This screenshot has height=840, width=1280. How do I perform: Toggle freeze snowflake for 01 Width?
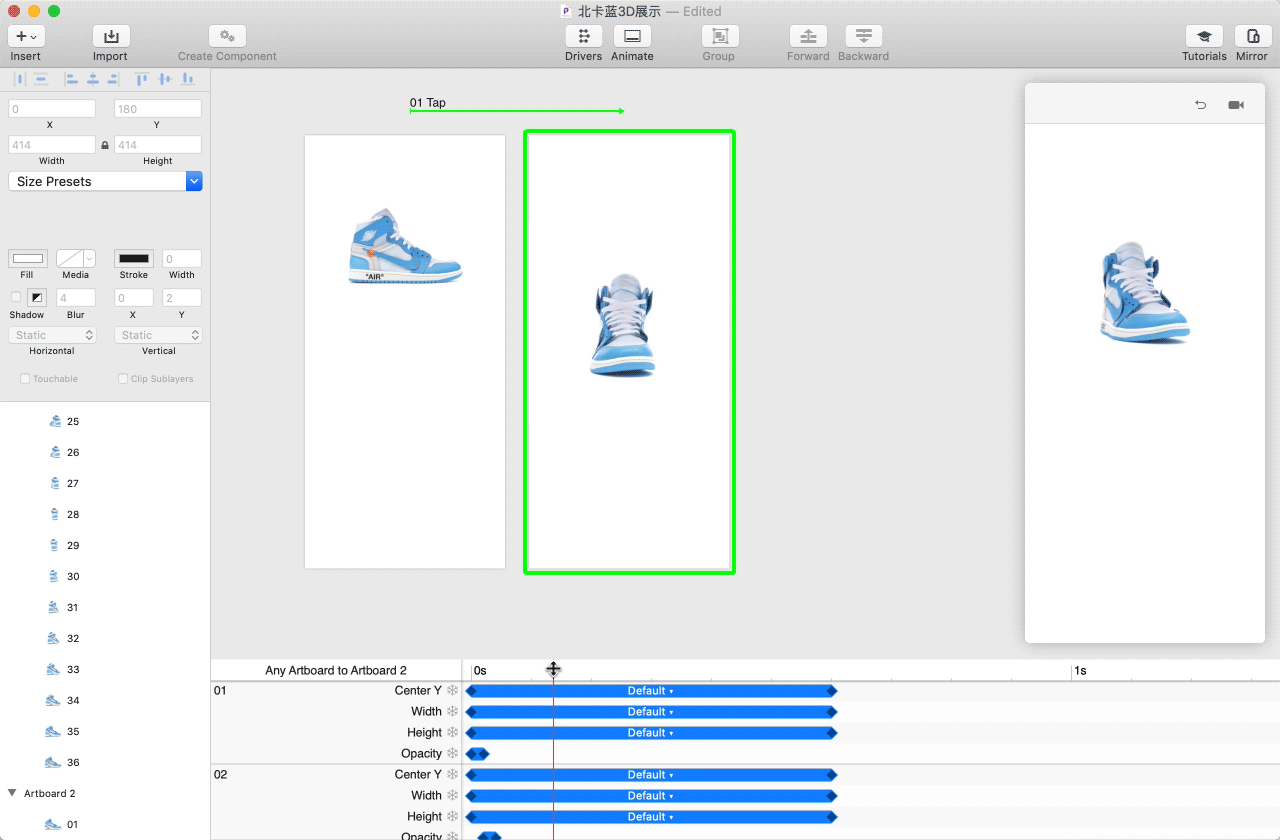click(452, 712)
